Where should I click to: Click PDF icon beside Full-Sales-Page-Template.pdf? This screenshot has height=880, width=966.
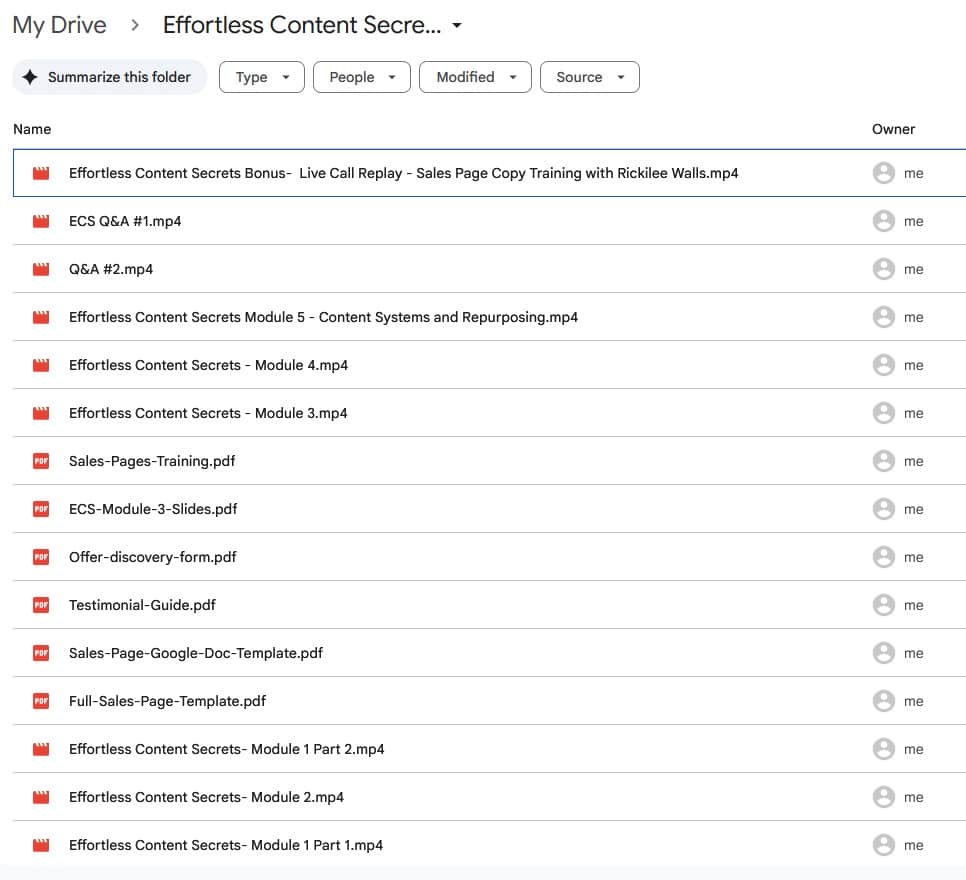tap(41, 701)
